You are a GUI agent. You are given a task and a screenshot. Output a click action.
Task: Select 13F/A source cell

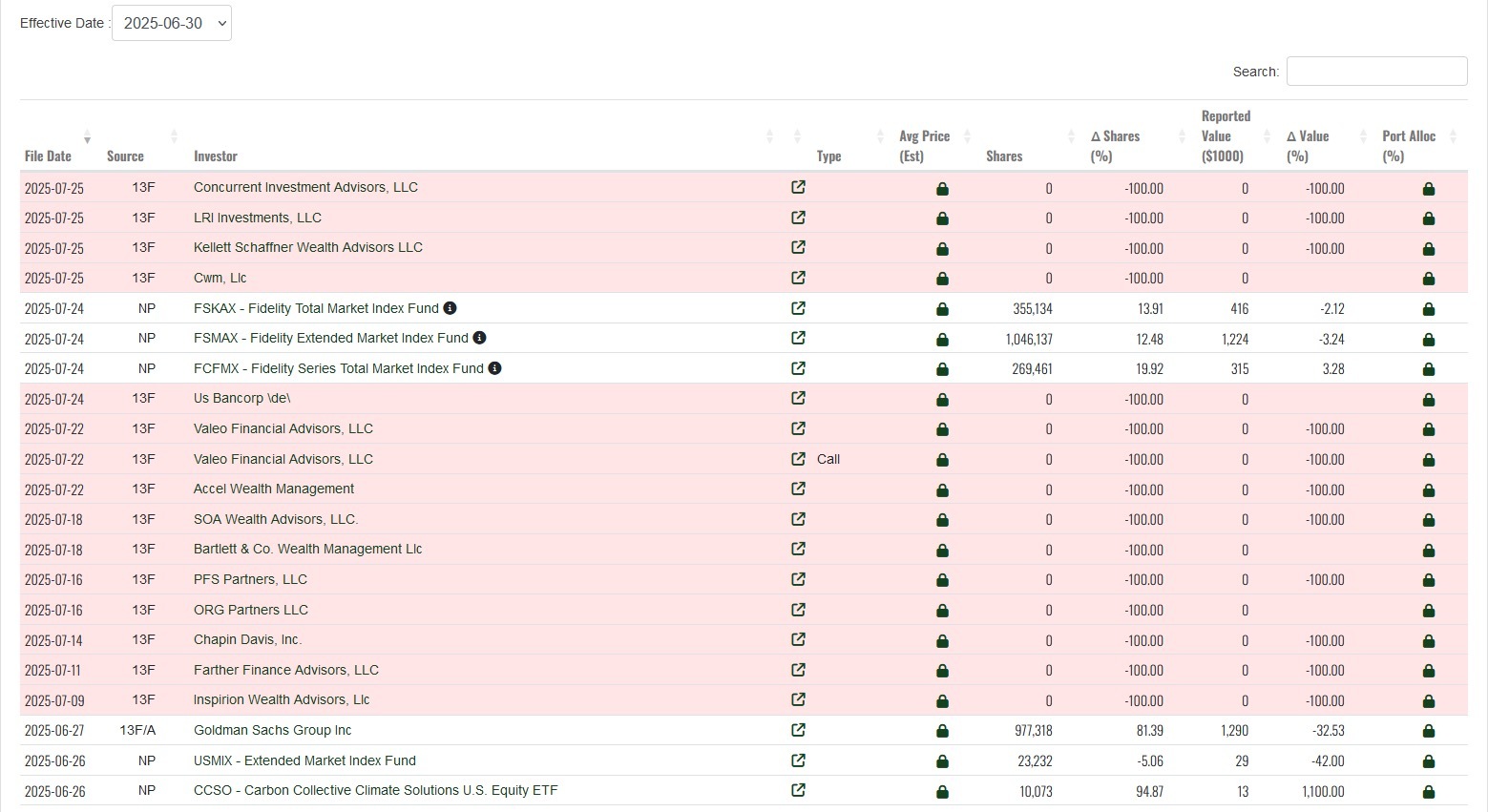click(x=137, y=730)
